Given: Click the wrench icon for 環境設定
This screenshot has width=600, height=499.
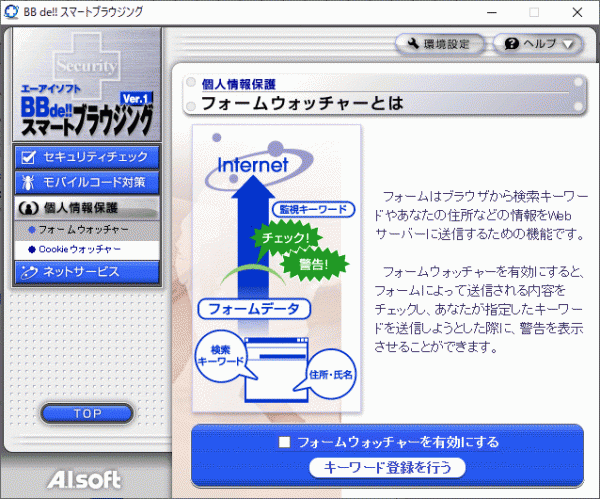Looking at the screenshot, I should click(x=412, y=43).
